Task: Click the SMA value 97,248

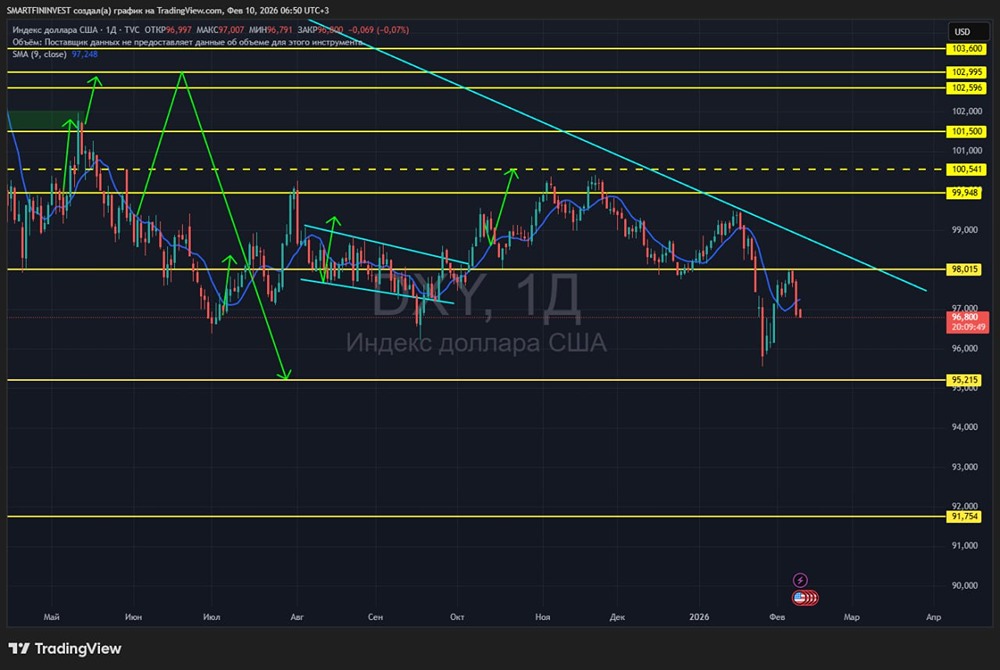Action: [85, 54]
